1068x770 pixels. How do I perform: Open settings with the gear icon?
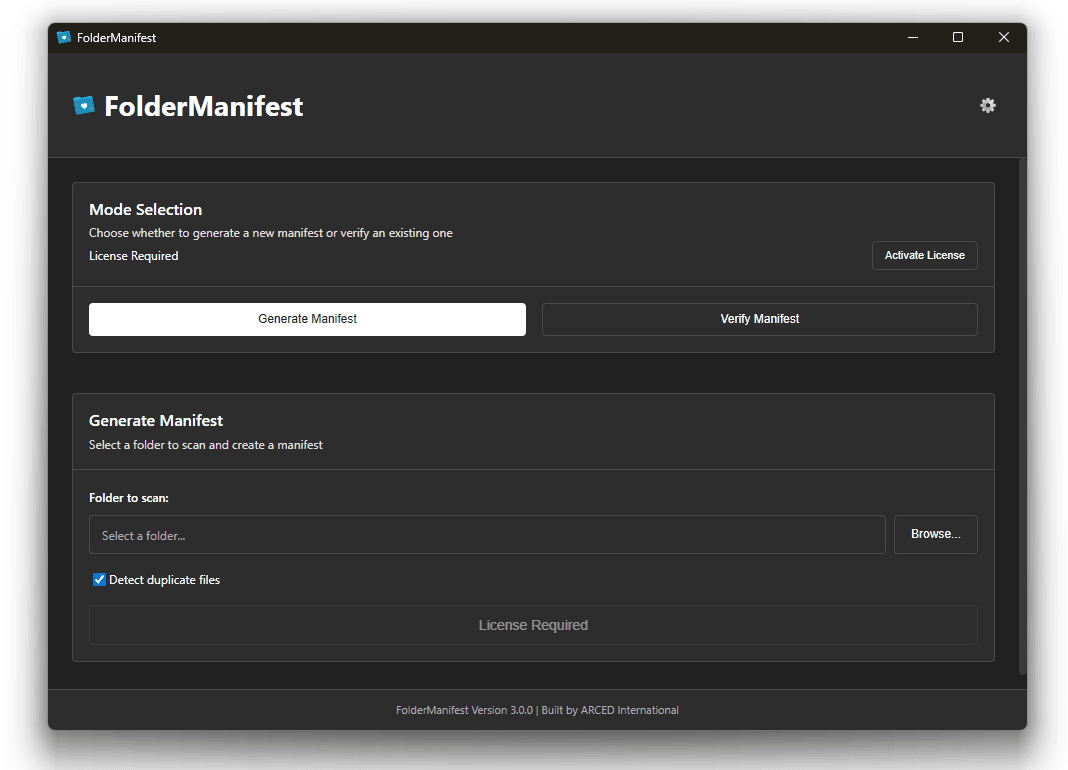987,105
